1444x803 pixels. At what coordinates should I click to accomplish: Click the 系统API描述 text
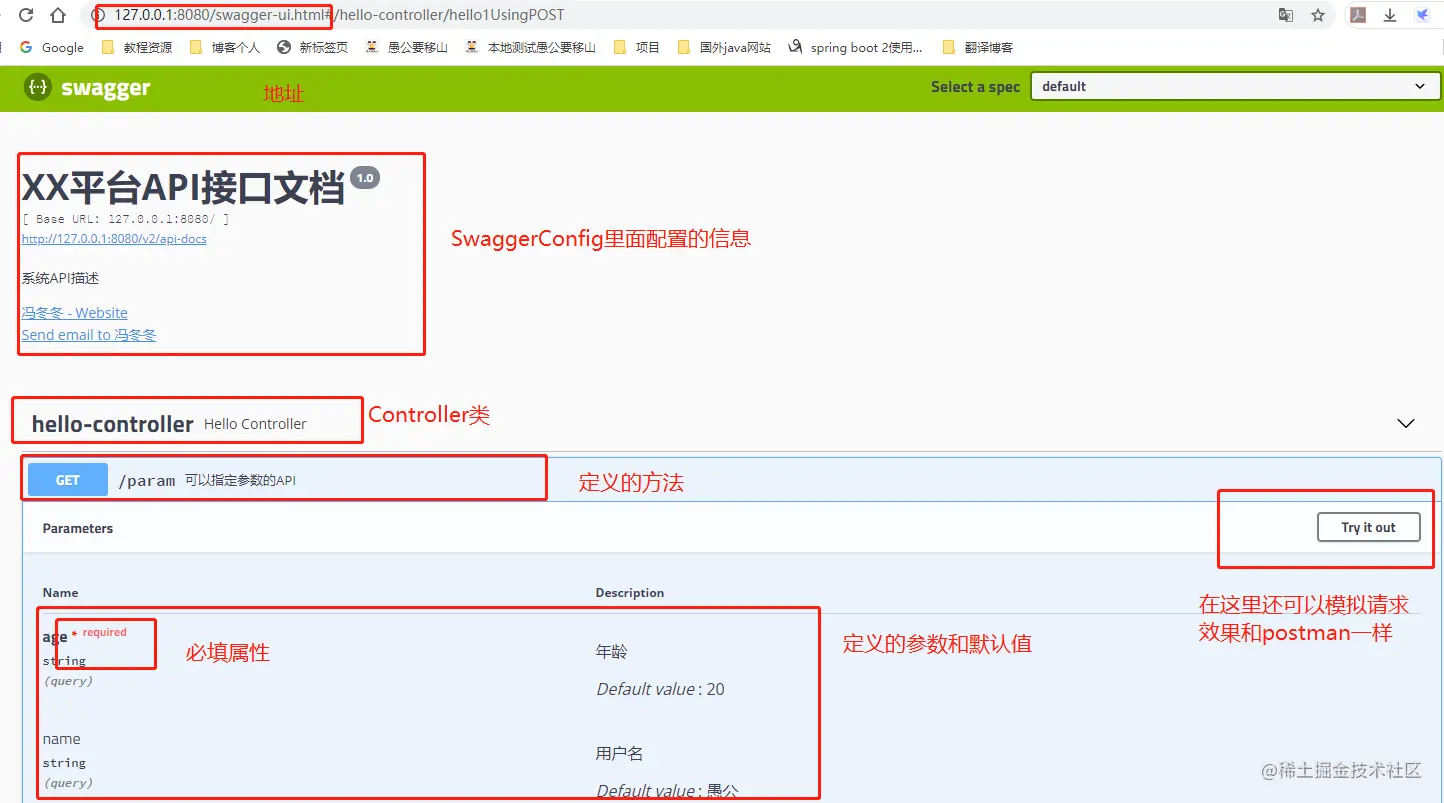tap(60, 278)
